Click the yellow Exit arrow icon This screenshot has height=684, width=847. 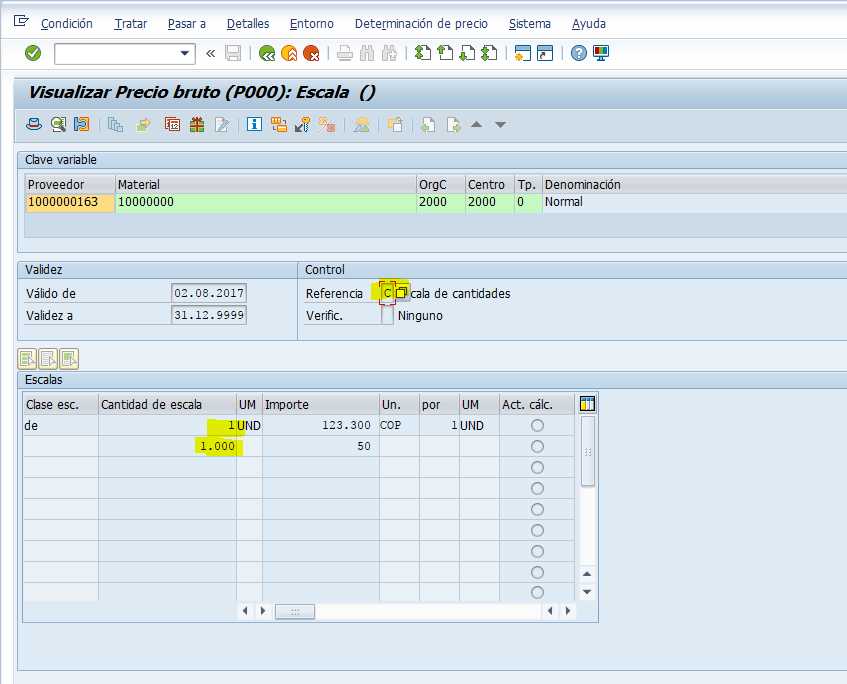coord(289,53)
